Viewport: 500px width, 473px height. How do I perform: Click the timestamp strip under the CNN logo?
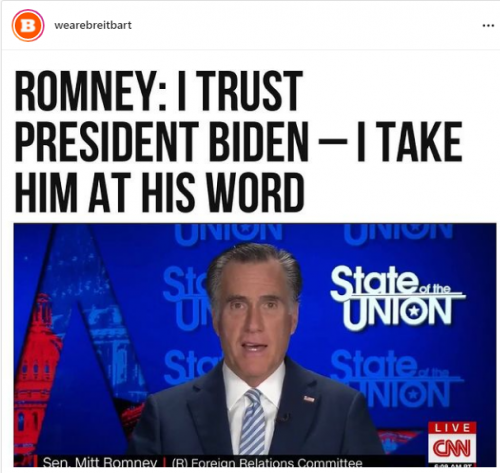452,464
